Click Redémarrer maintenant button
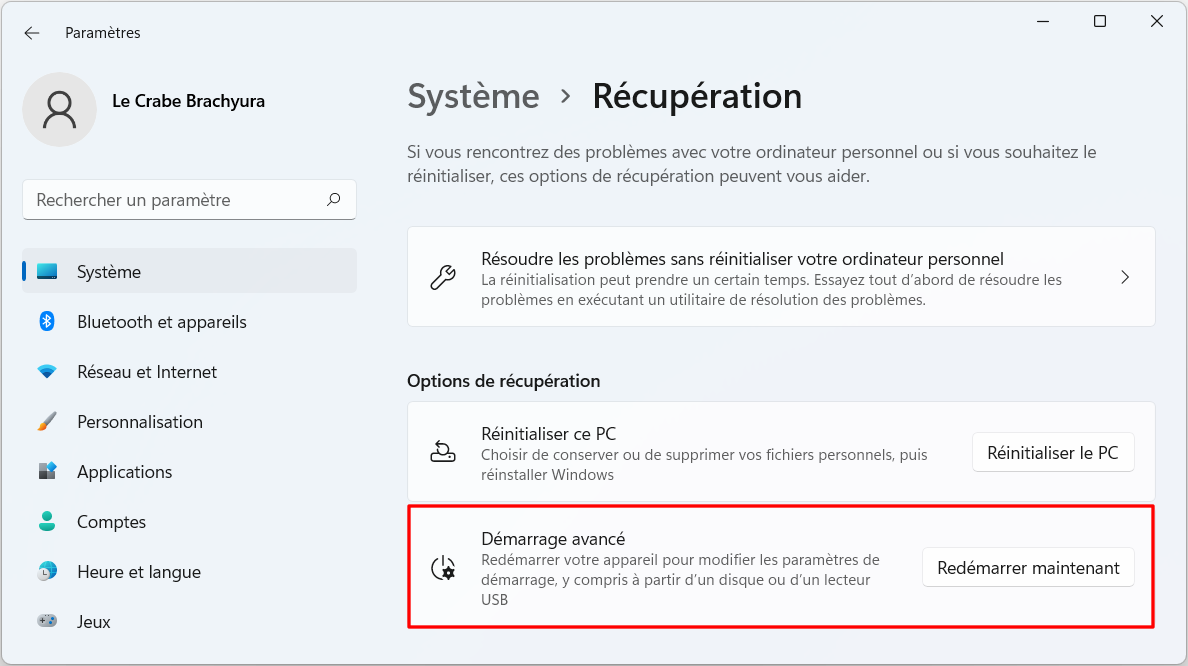Screen dimensions: 1188x666 pyautogui.click(x=1028, y=568)
